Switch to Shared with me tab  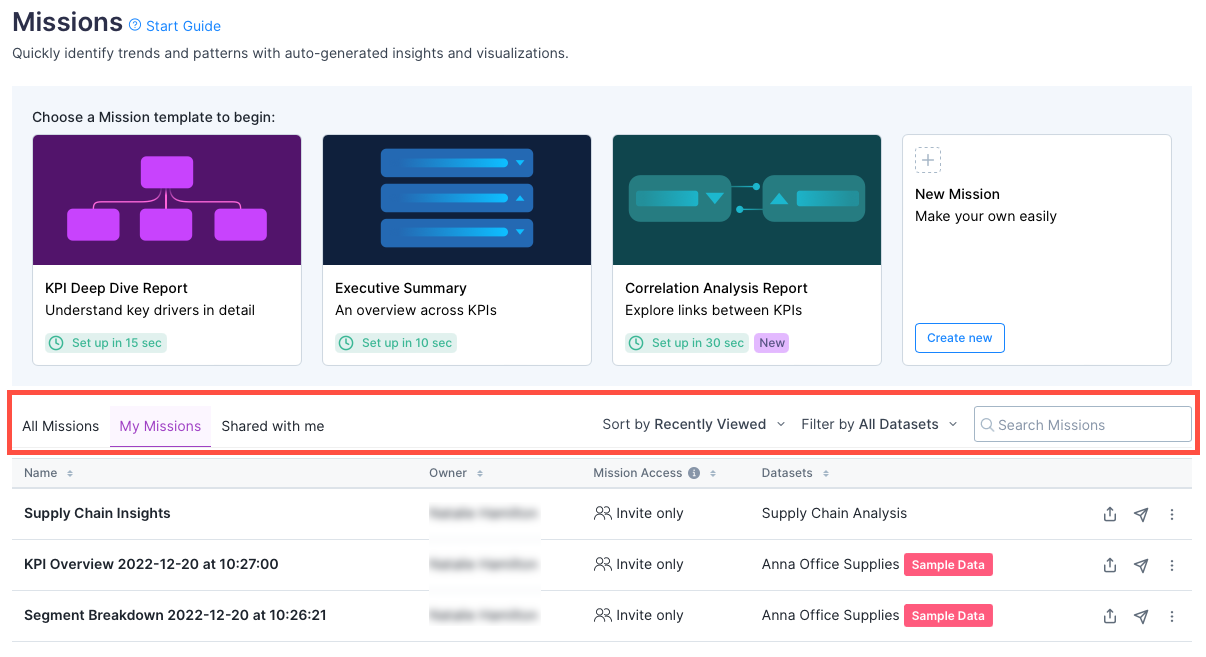pos(273,426)
